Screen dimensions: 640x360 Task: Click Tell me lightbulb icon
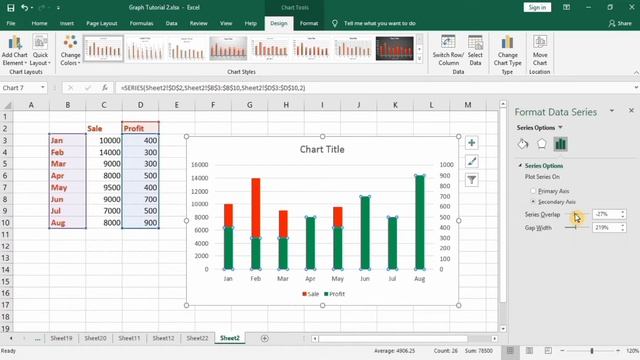pyautogui.click(x=335, y=24)
